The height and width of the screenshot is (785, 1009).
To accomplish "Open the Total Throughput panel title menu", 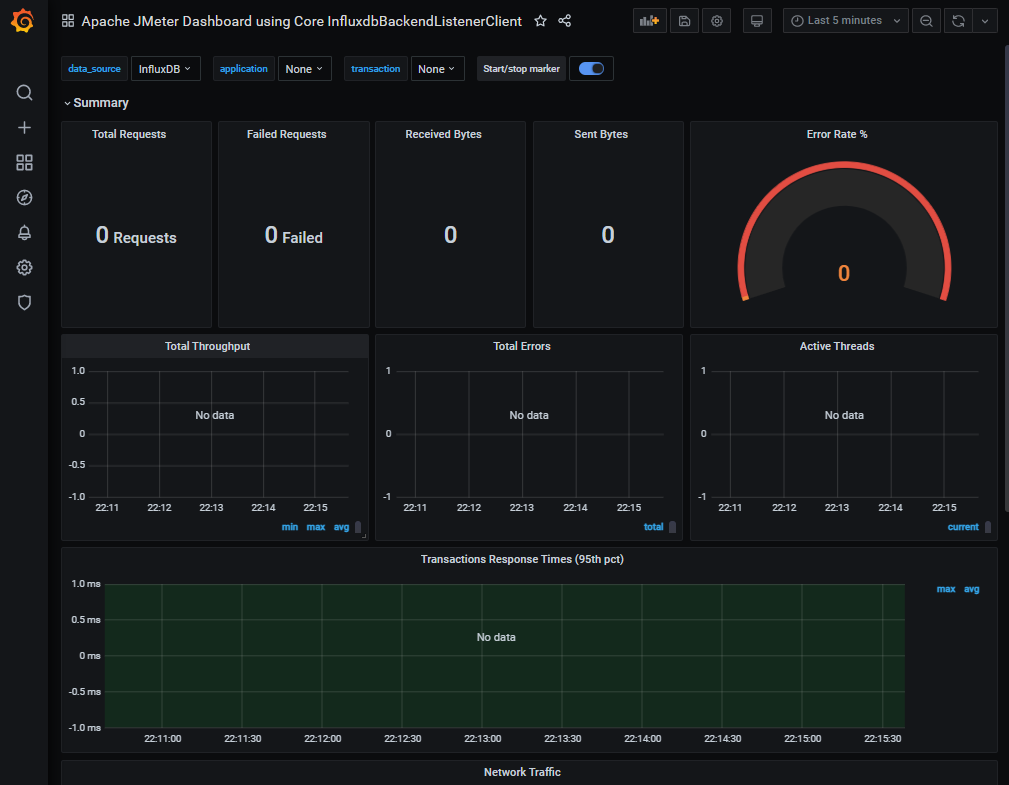I will (x=207, y=346).
